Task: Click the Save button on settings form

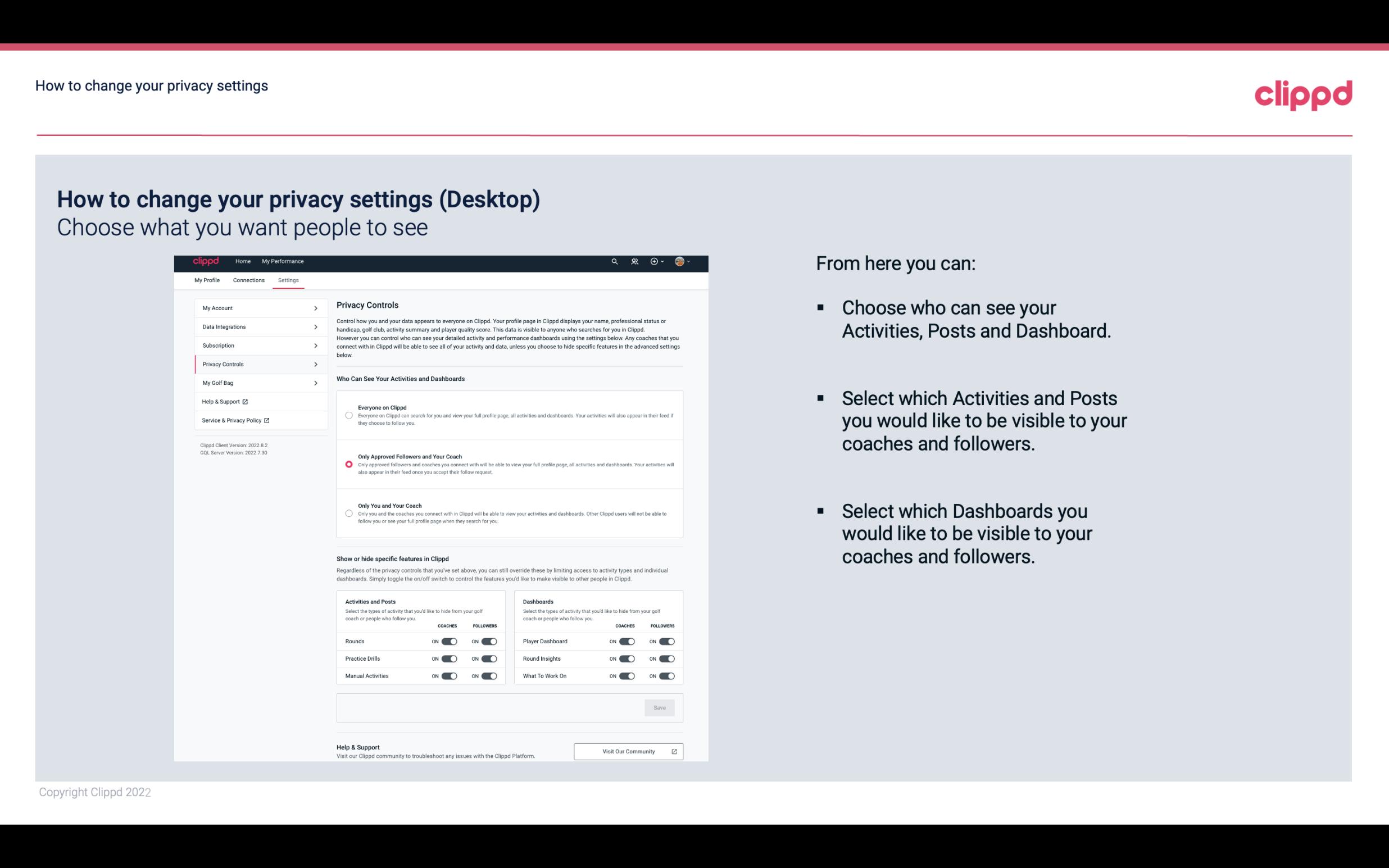Action: (660, 707)
